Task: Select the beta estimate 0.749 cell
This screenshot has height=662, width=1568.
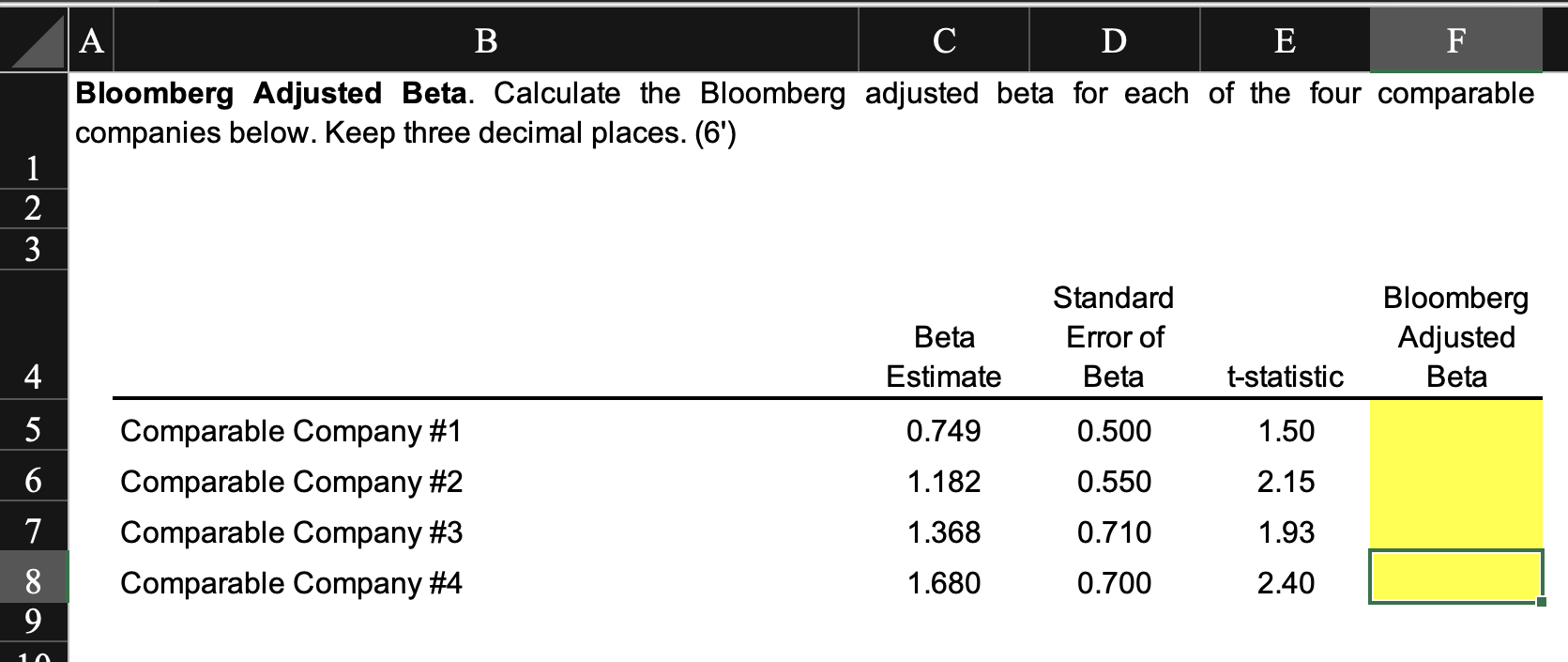Action: click(944, 430)
